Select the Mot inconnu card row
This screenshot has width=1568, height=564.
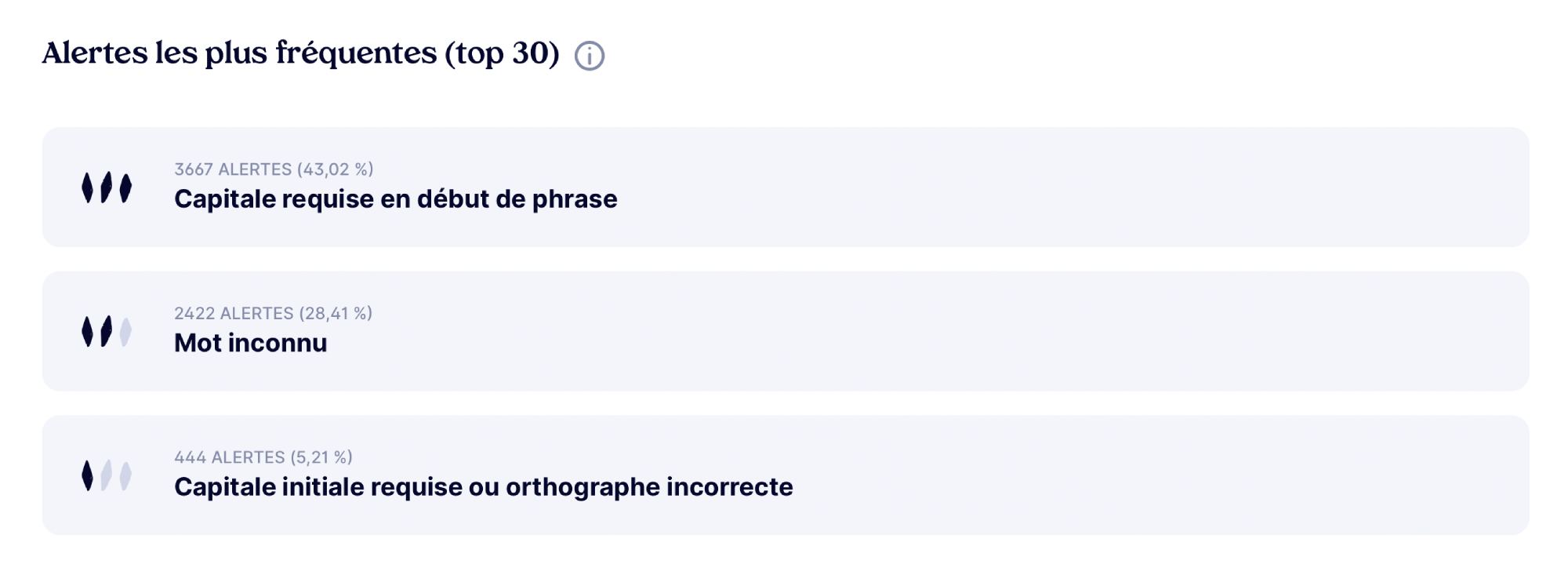[784, 333]
